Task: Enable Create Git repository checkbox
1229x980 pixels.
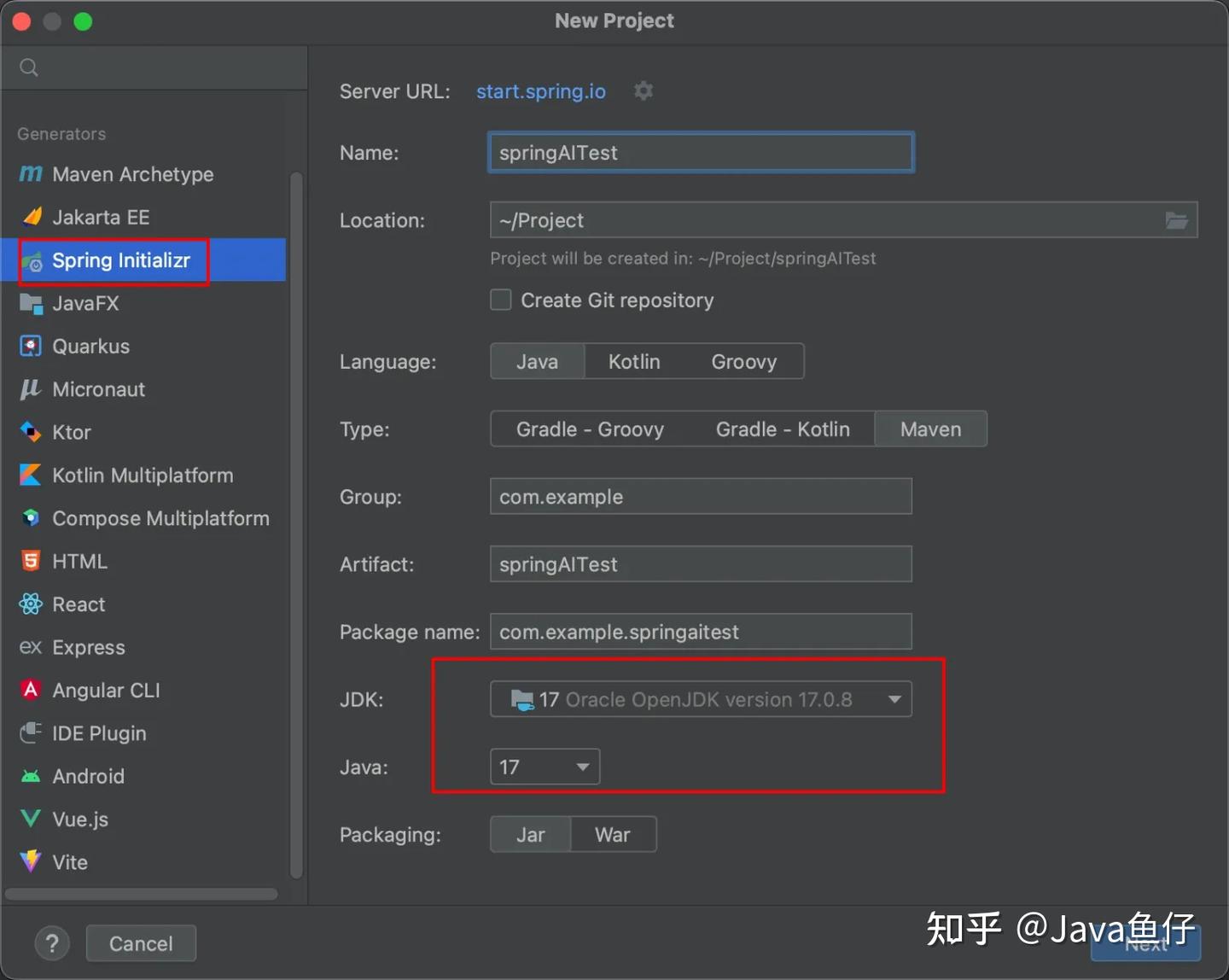Action: tap(501, 300)
